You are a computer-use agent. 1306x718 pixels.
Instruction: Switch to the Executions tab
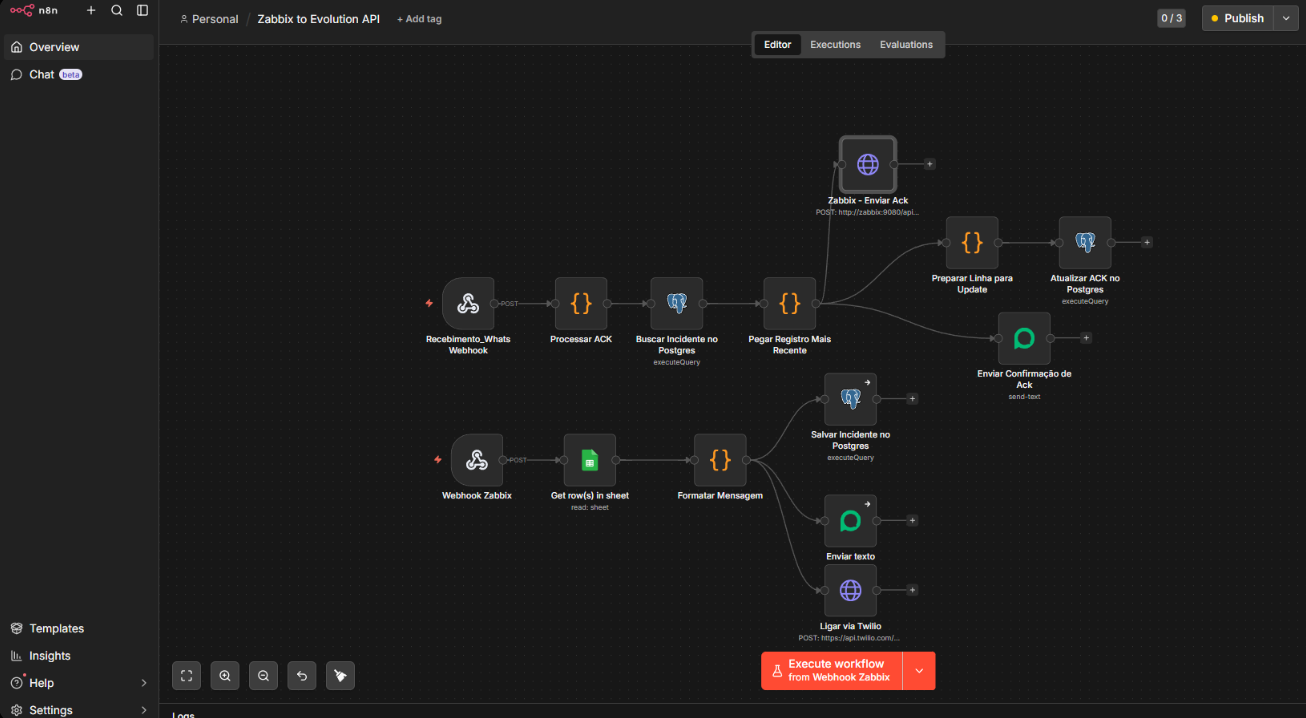835,45
